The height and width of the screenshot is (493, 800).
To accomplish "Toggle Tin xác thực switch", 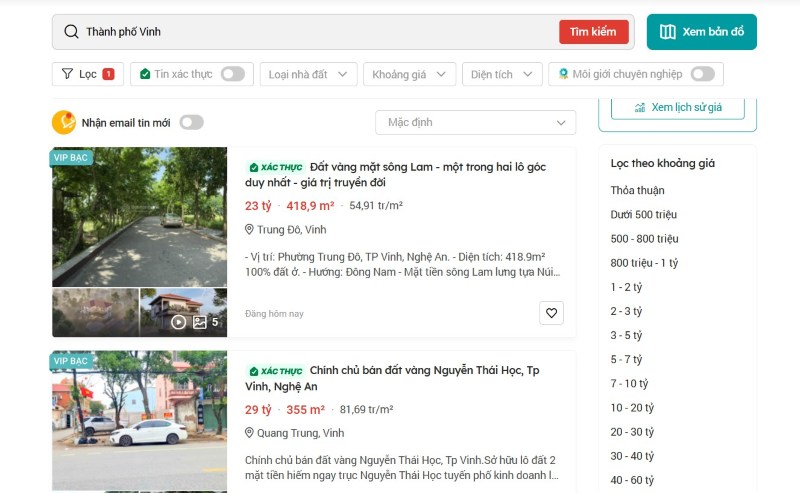I will tap(233, 74).
